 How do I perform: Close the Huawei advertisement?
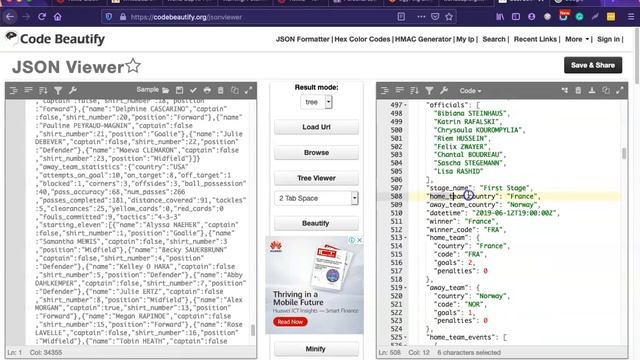tap(360, 240)
